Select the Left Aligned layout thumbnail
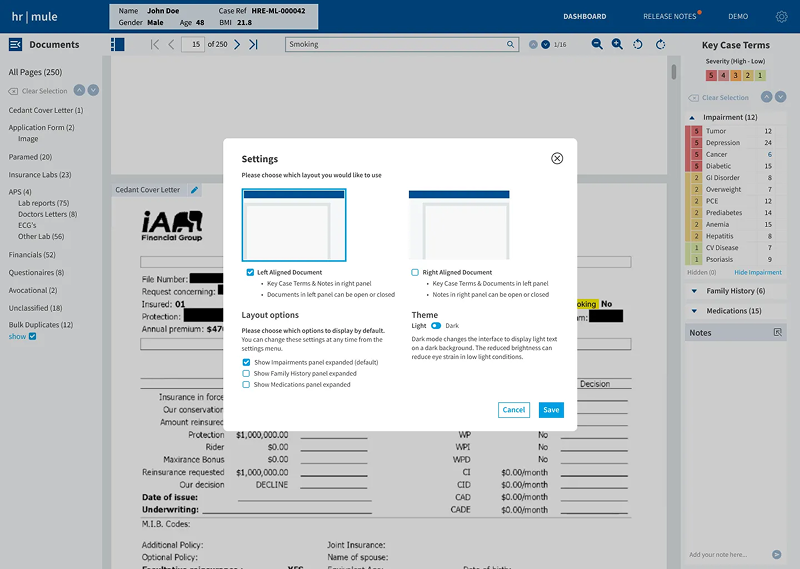This screenshot has height=569, width=800. click(x=294, y=225)
